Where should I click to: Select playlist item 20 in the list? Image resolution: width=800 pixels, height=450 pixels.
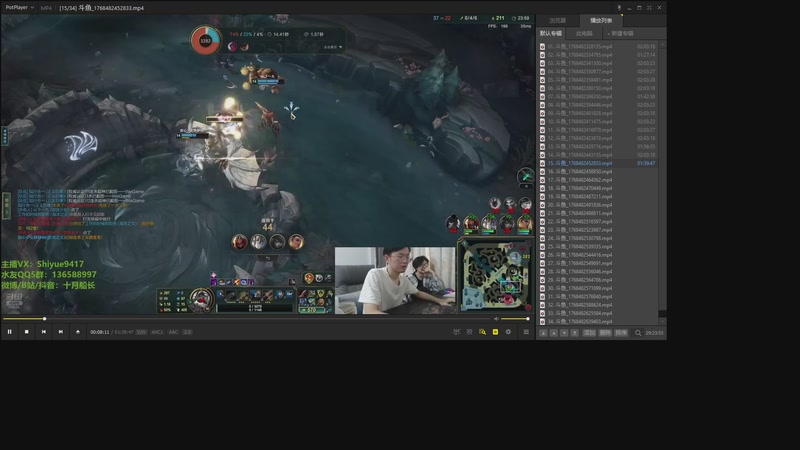(x=598, y=205)
